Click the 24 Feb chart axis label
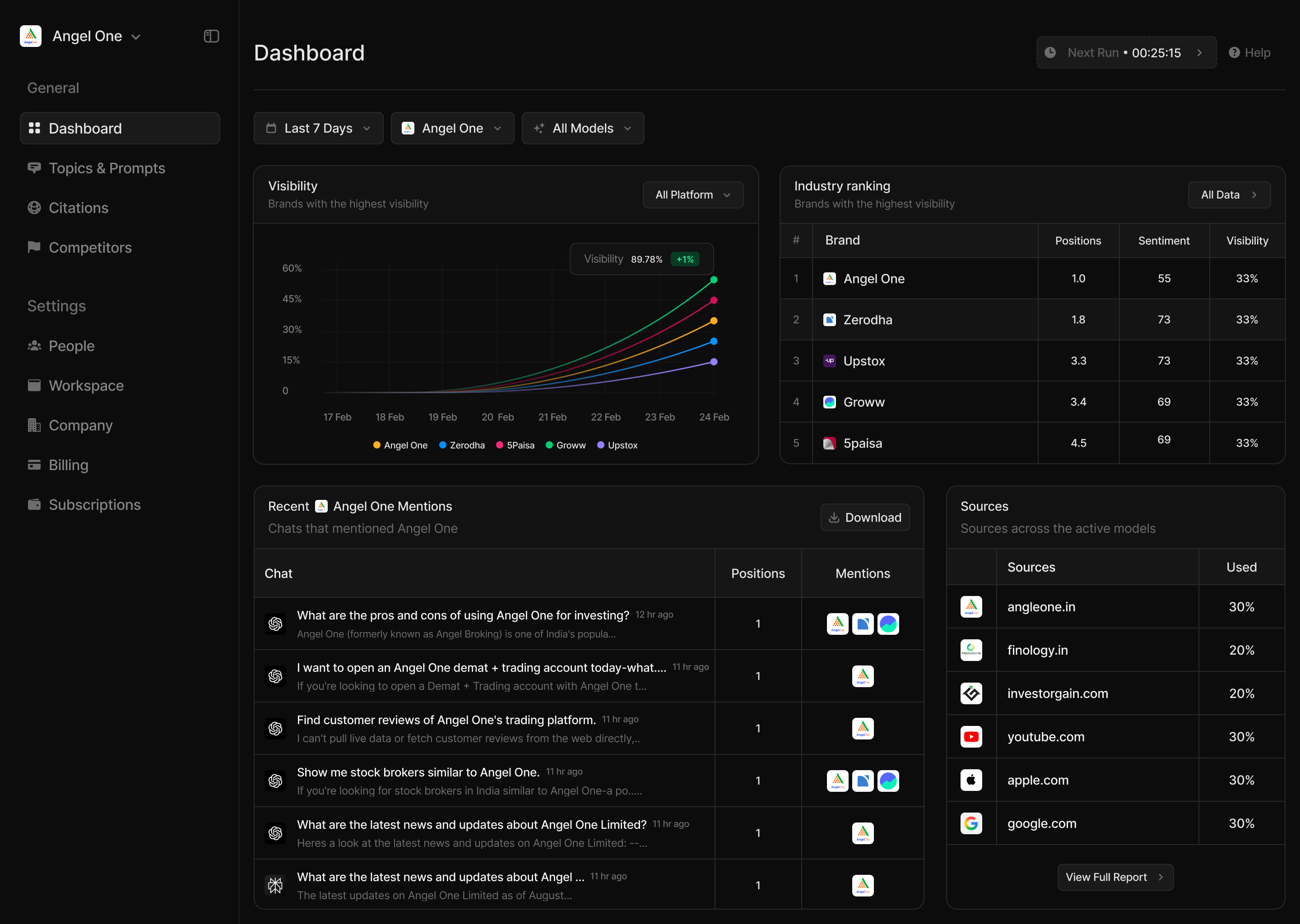This screenshot has height=924, width=1300. click(714, 417)
